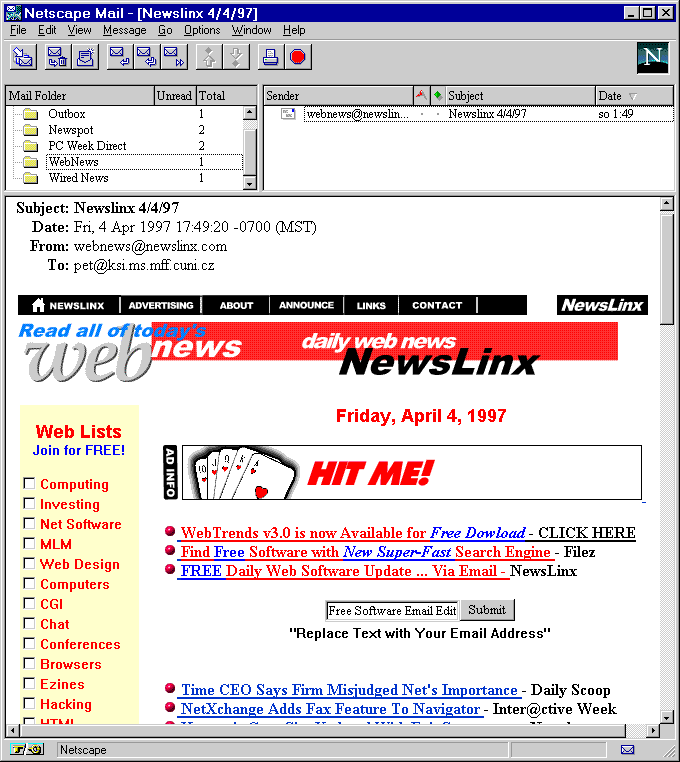Open Time CEO Says Firm Misjudged link
Screen dimensions: 680x762
pos(349,690)
